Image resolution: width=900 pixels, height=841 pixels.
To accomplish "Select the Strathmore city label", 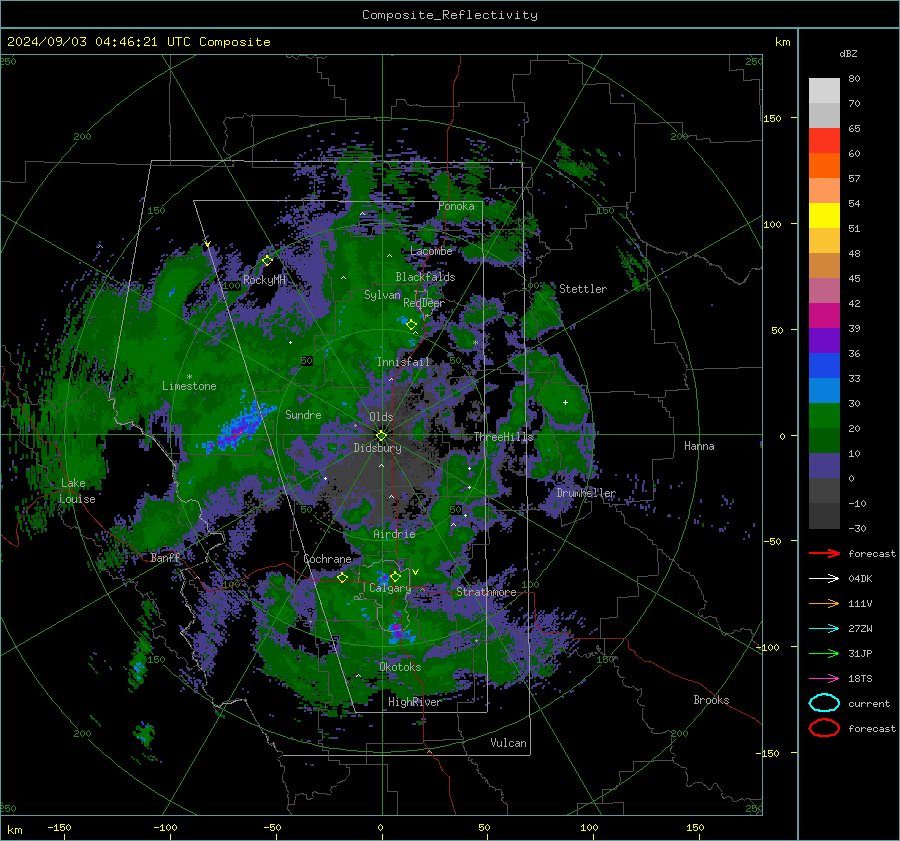I will coord(486,592).
